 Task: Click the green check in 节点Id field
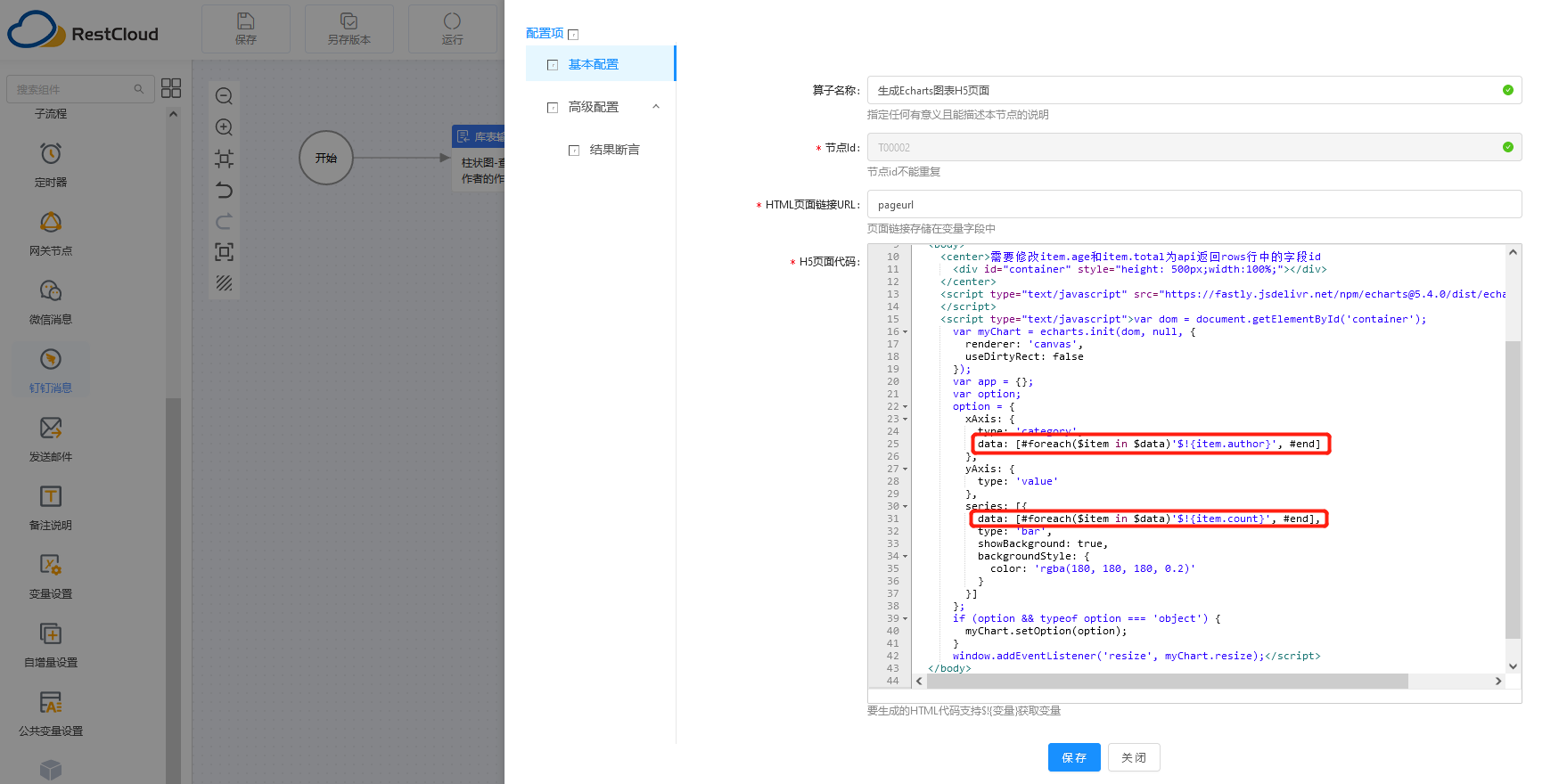click(x=1507, y=147)
